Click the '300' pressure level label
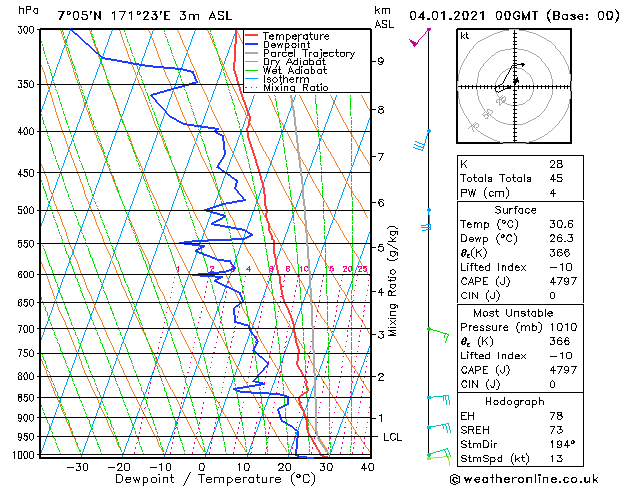This screenshot has height=486, width=629. pyautogui.click(x=28, y=30)
